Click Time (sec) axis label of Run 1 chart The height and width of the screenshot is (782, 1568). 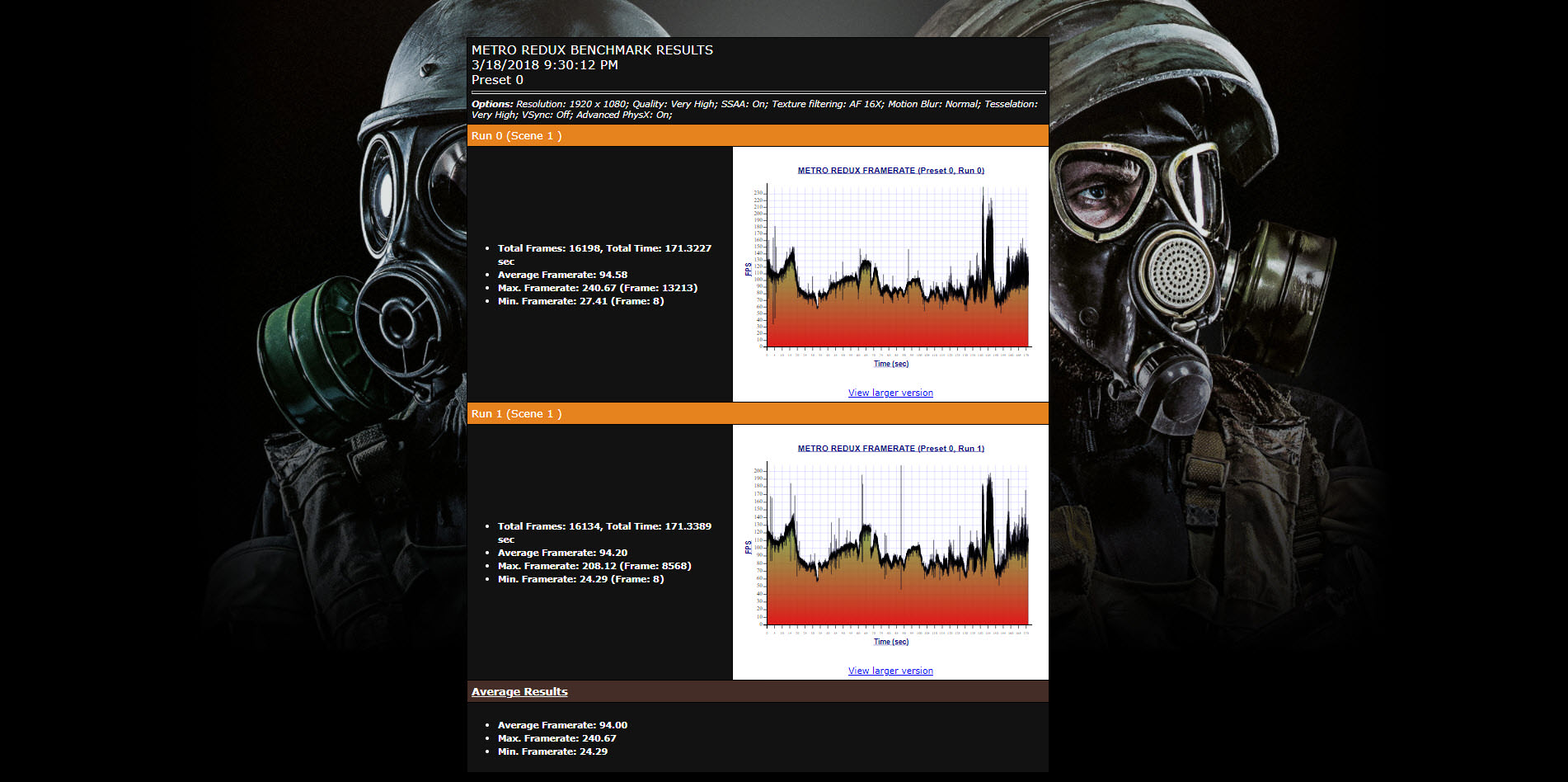tap(891, 642)
